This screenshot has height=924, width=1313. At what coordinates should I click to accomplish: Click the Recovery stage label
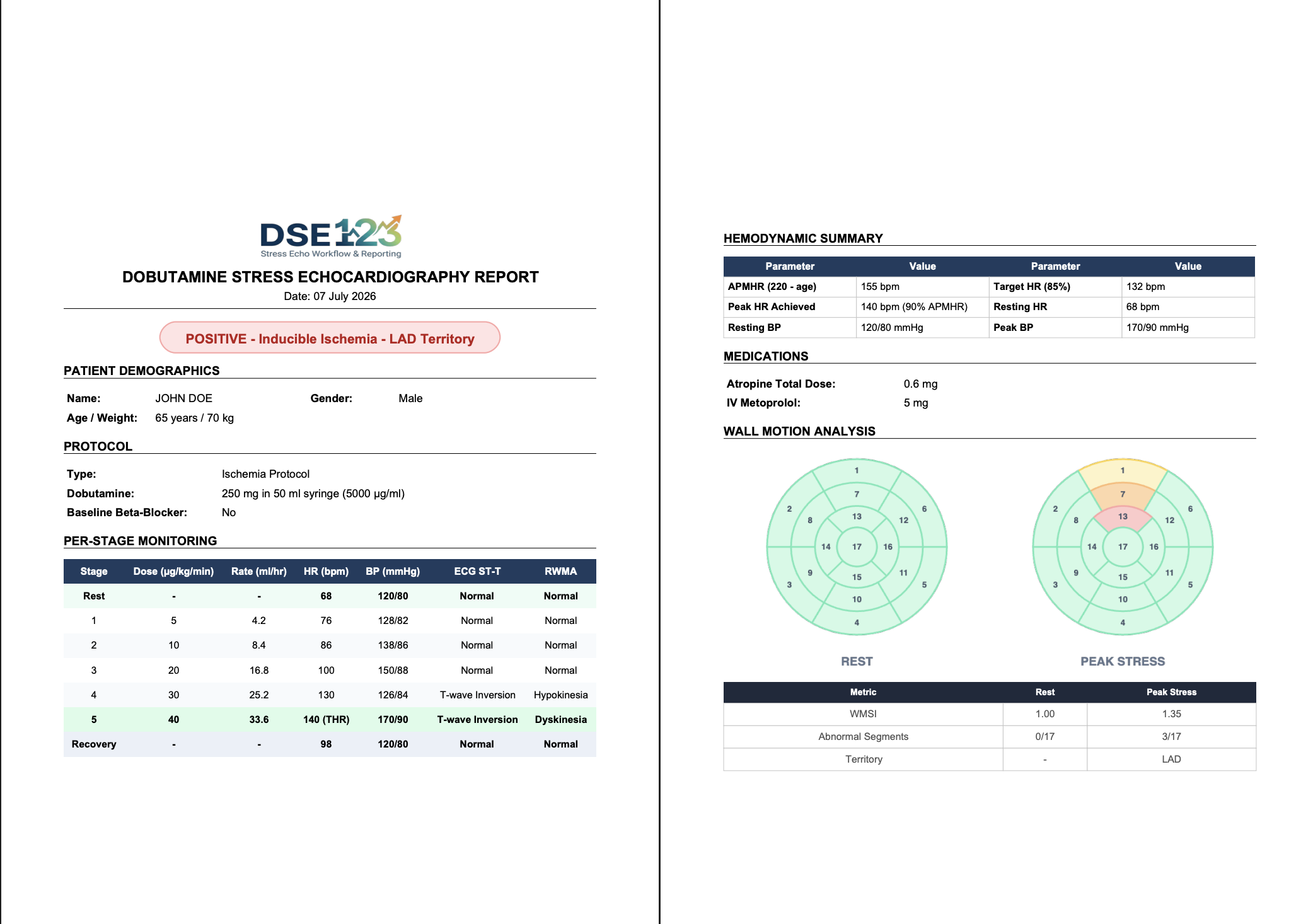click(x=94, y=744)
